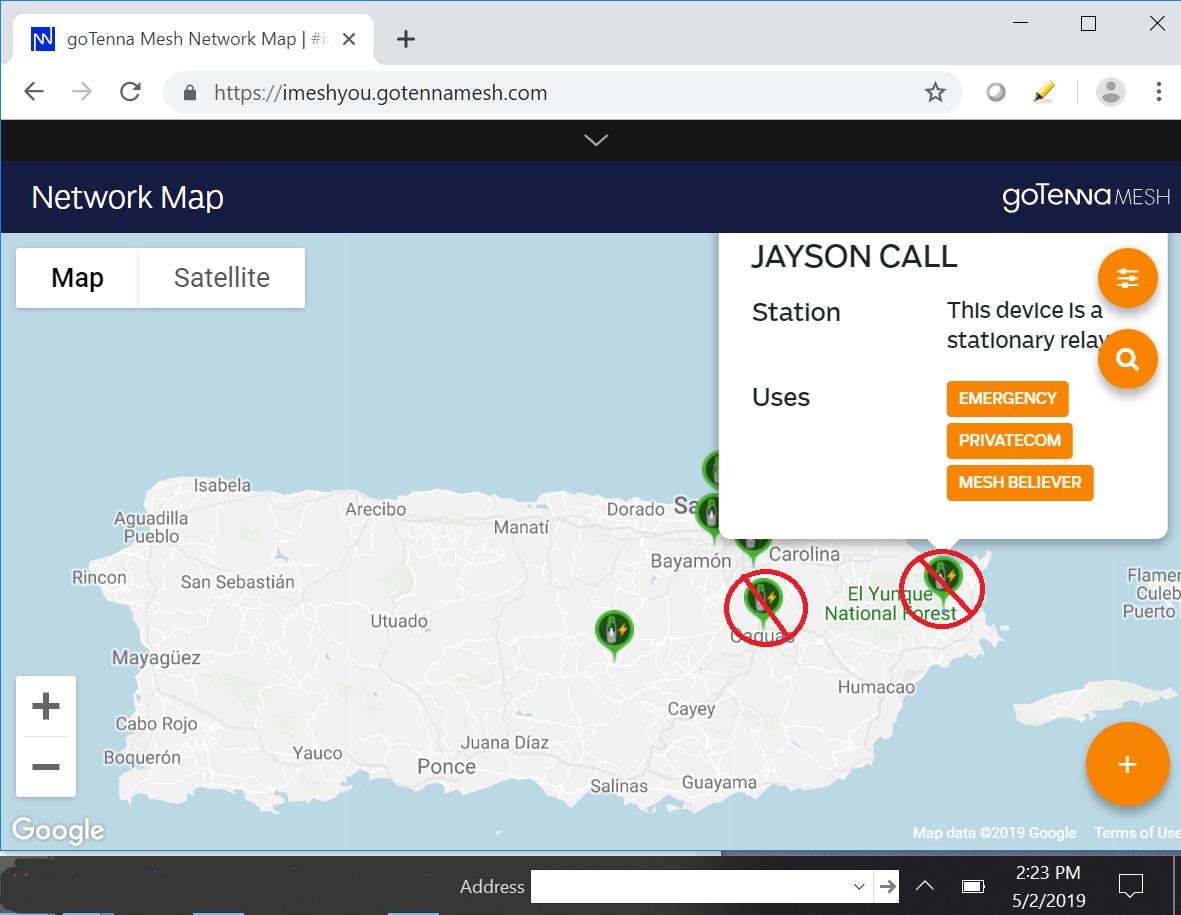Screen dimensions: 1181x915
Task: Click the taskbar Address go arrow
Action: point(888,886)
